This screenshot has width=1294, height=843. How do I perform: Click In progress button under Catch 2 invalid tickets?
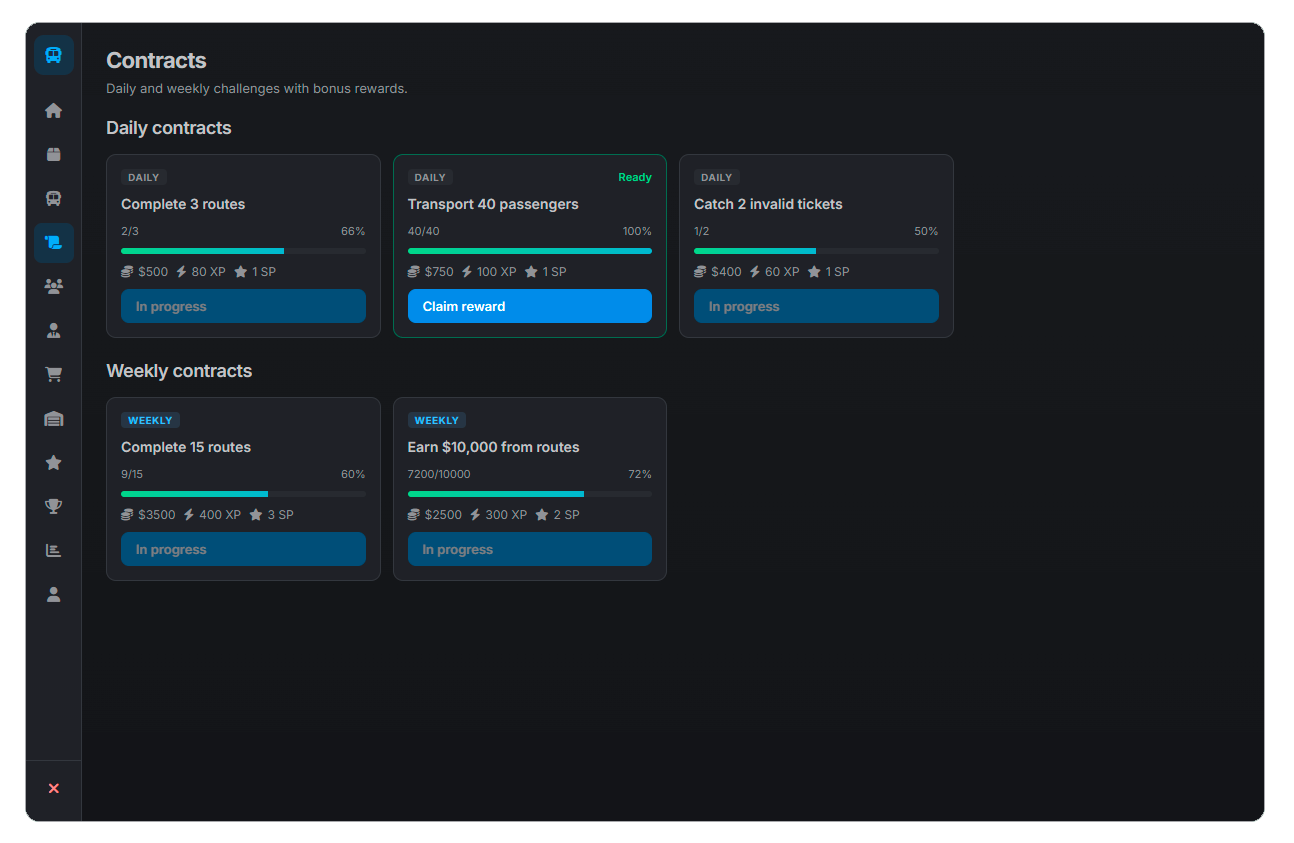816,306
